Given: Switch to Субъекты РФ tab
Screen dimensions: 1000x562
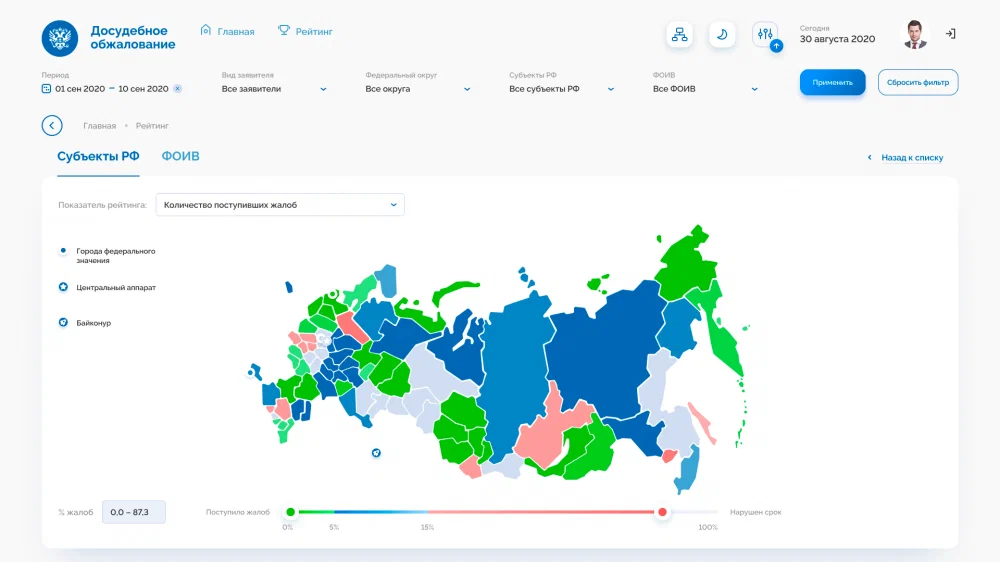Looking at the screenshot, I should 98,156.
